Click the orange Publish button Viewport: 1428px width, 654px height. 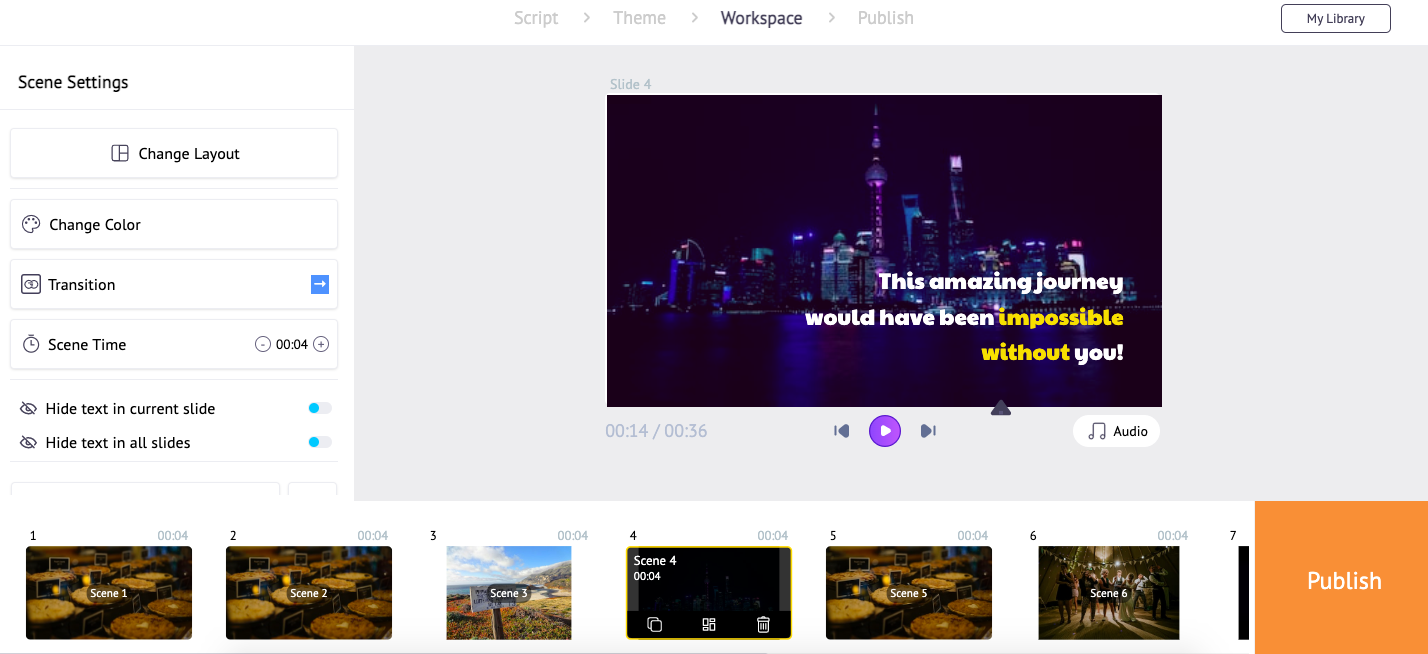(1343, 580)
